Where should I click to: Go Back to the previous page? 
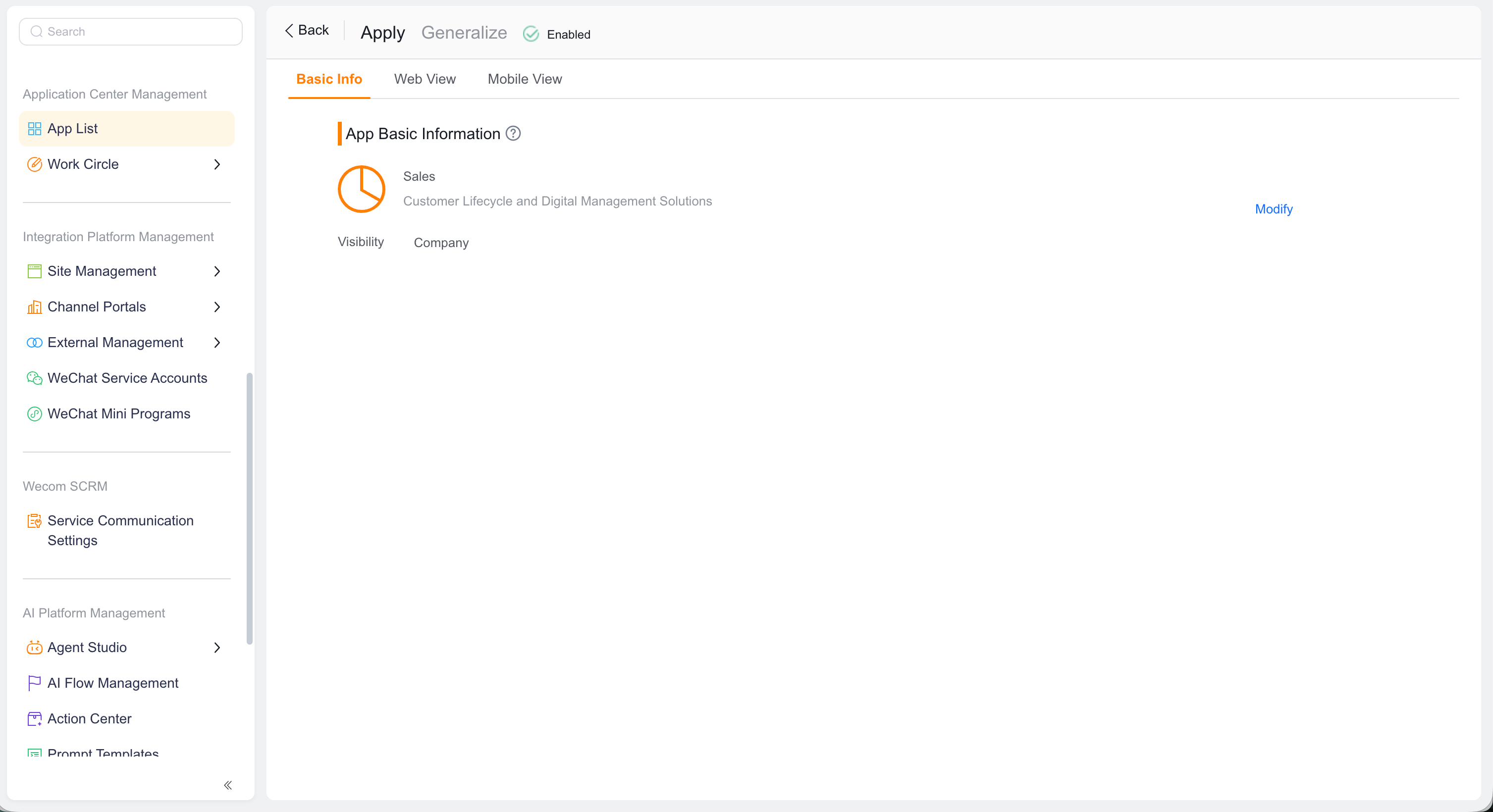tap(307, 30)
